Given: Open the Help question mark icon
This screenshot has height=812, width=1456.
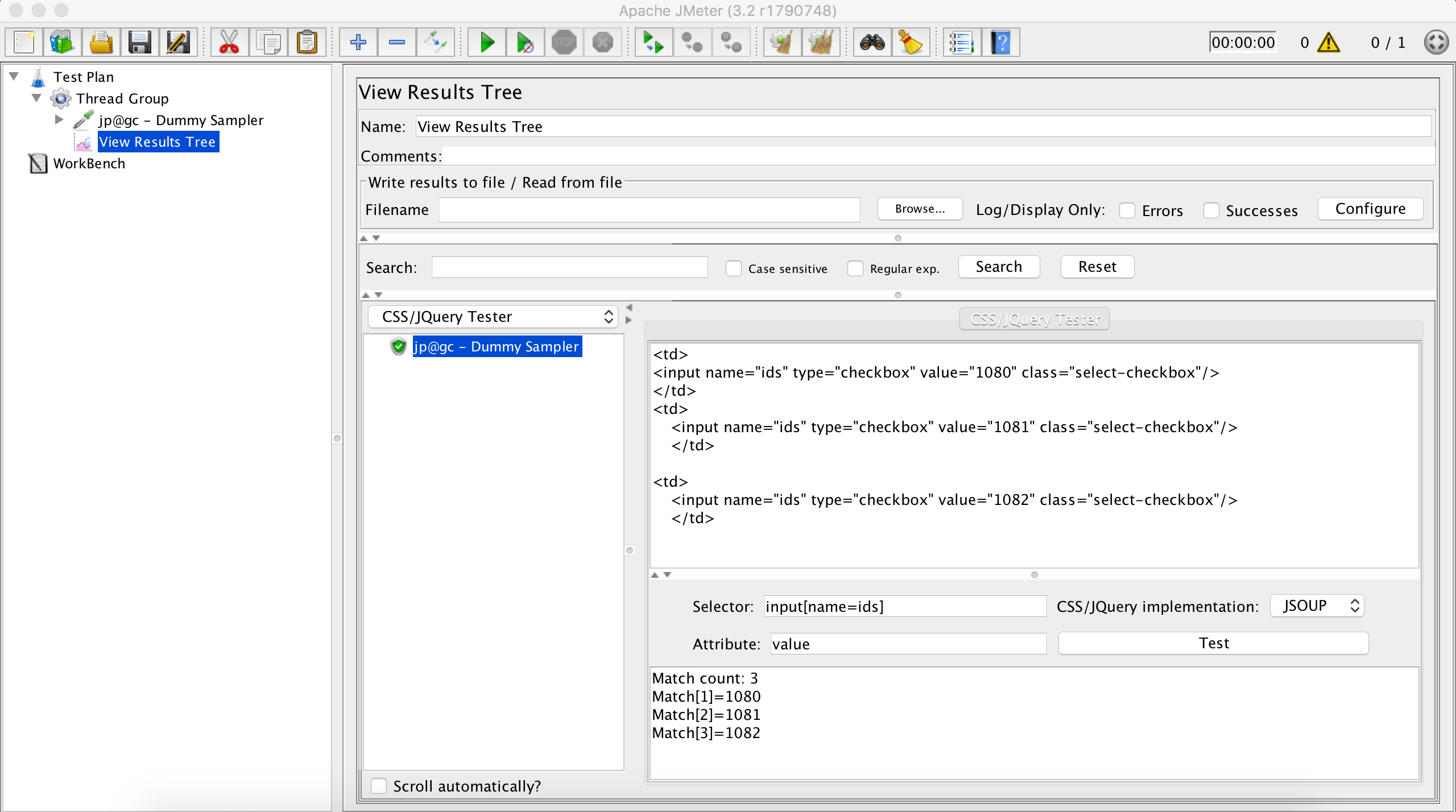Looking at the screenshot, I should point(1001,43).
